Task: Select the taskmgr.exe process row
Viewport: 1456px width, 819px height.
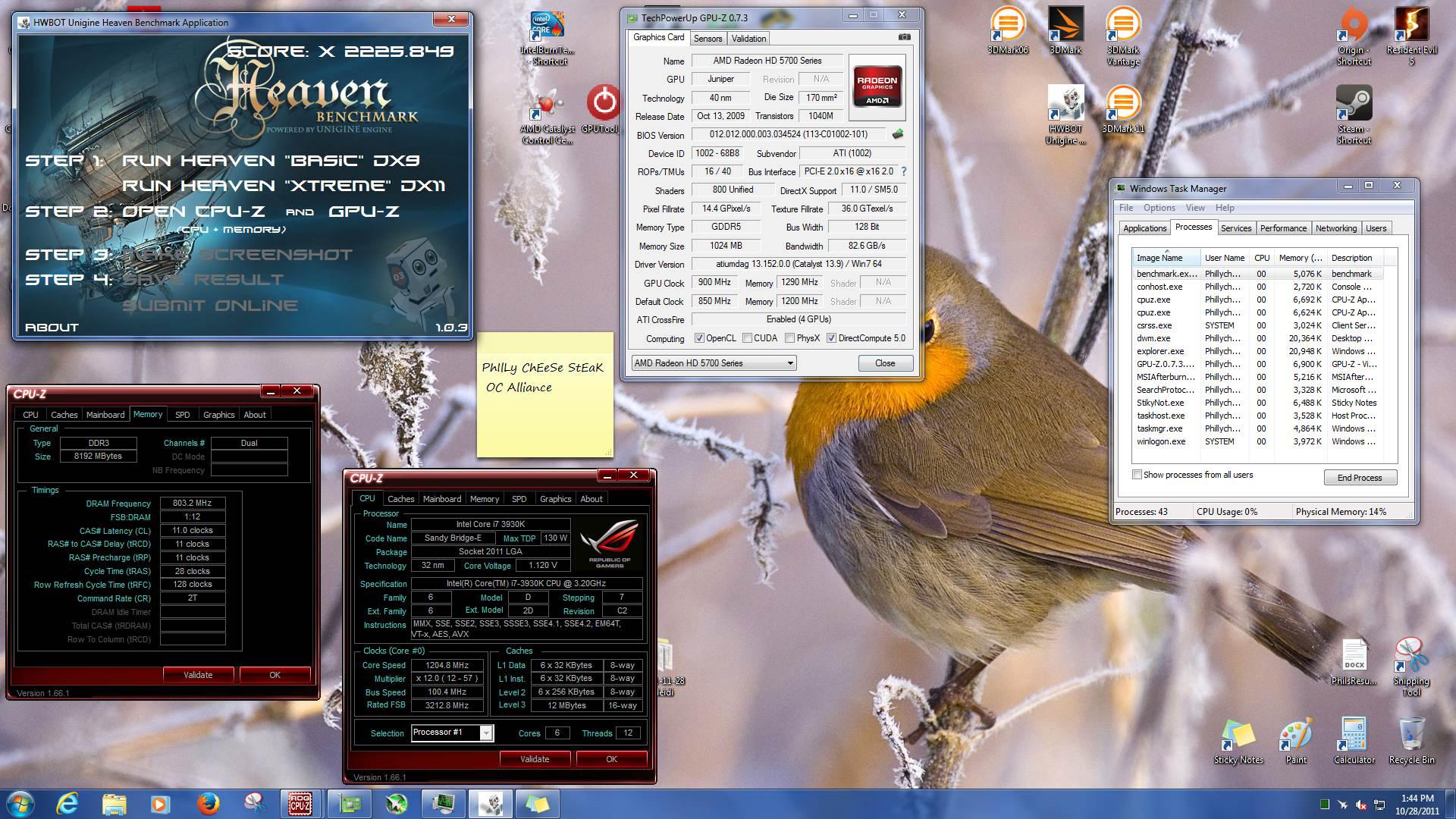Action: [x=1258, y=428]
